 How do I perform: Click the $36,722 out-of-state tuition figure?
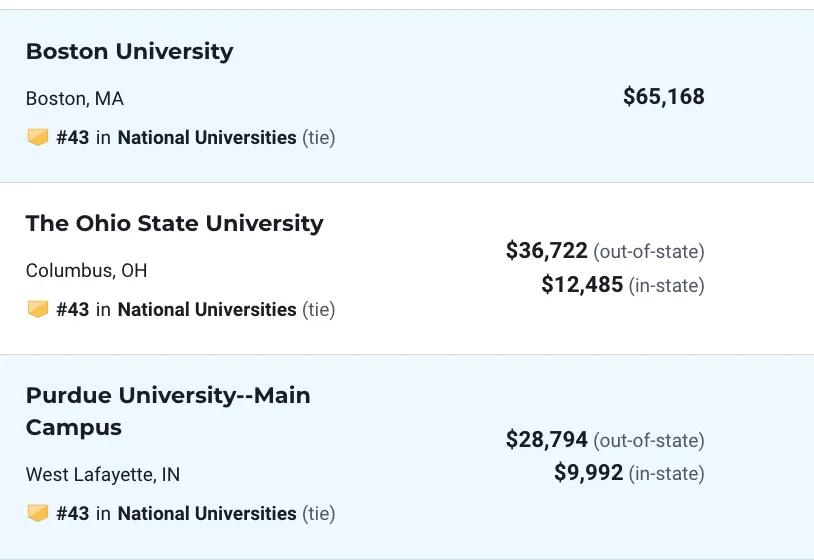click(x=546, y=251)
